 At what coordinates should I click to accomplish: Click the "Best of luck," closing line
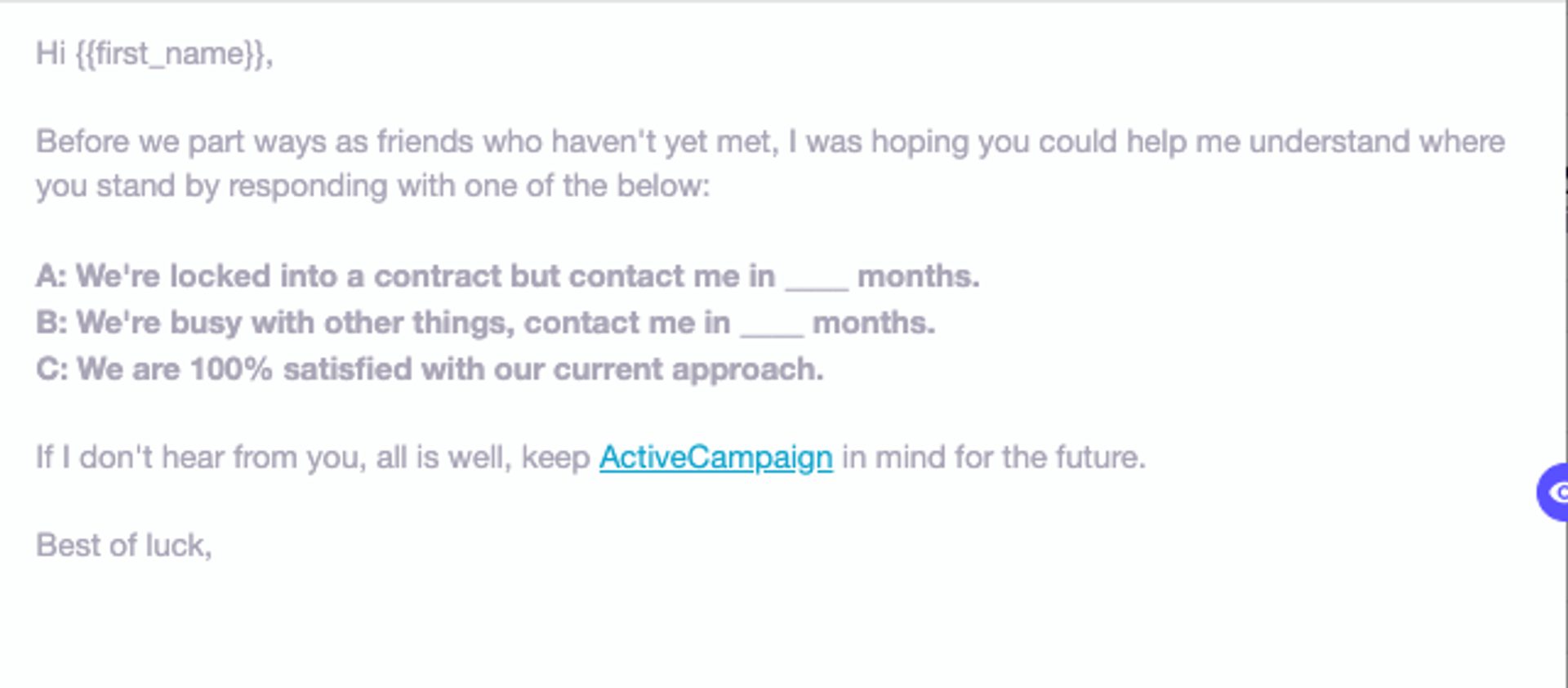(124, 545)
